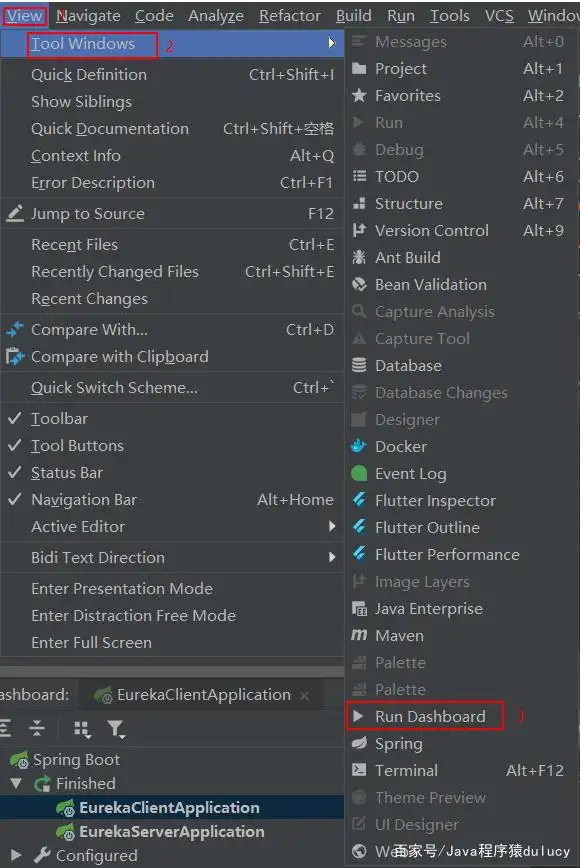The width and height of the screenshot is (580, 868).
Task: Click the Favorites star icon
Action: (359, 95)
